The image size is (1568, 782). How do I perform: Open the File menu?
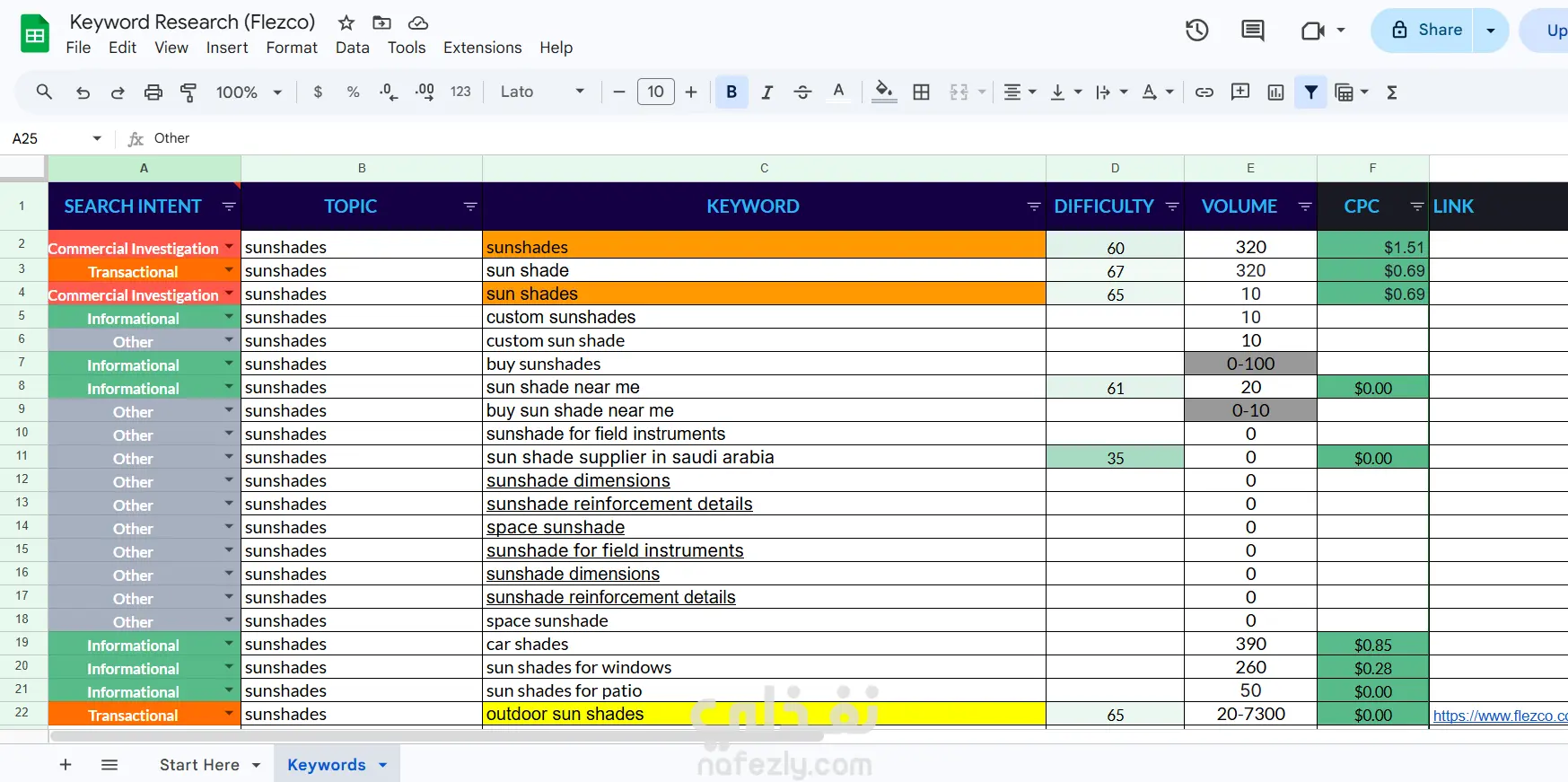click(78, 48)
